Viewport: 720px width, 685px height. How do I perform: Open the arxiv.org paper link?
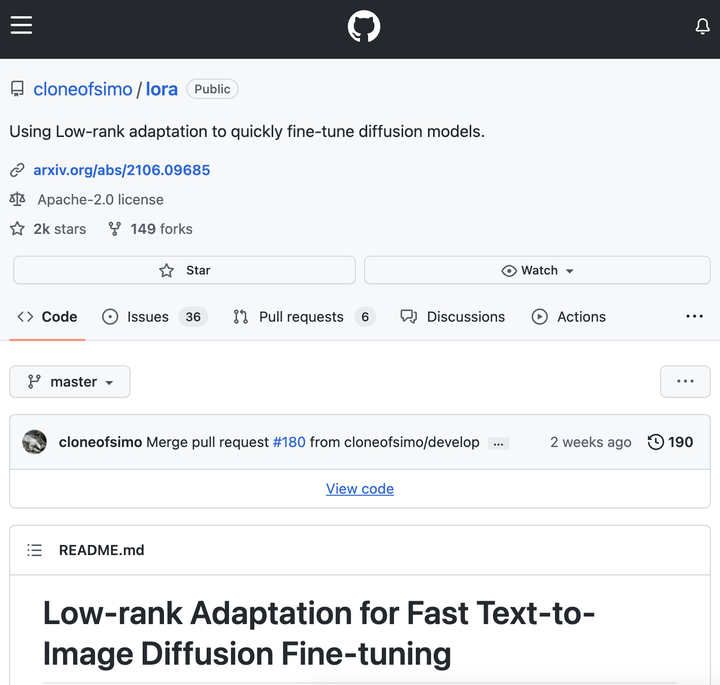(122, 170)
